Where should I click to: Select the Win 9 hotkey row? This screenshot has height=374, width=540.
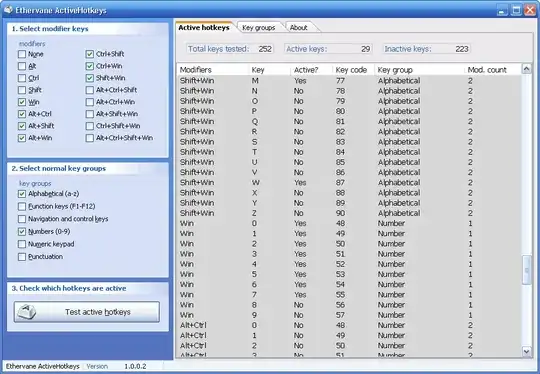(349, 315)
